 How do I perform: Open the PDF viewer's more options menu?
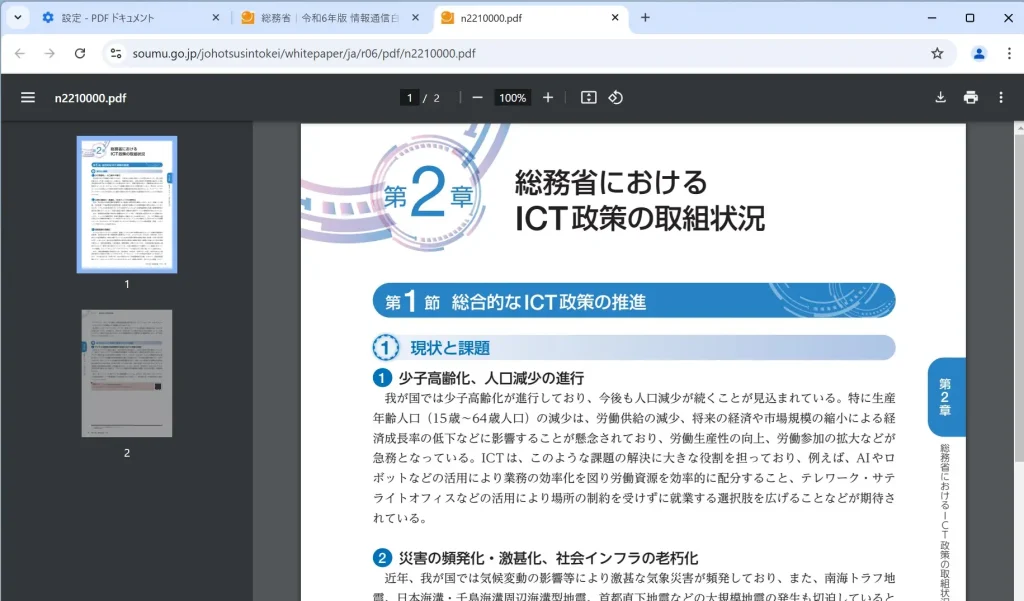point(1000,97)
